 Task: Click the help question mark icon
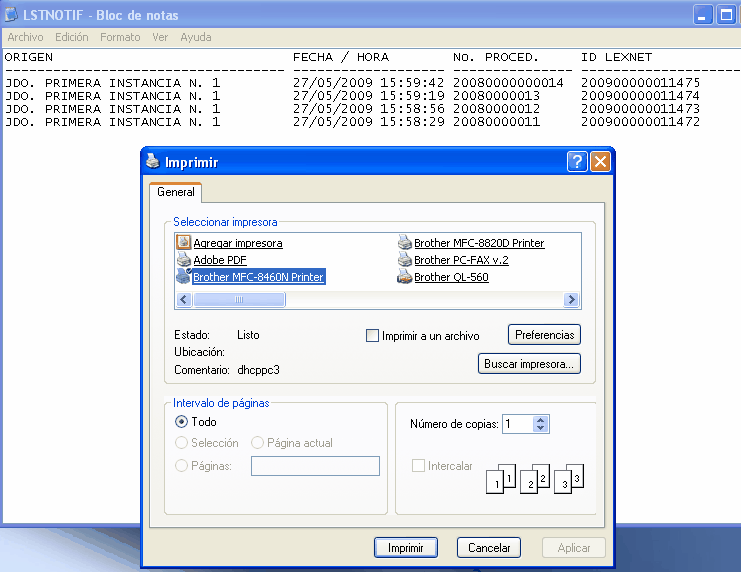click(x=576, y=162)
